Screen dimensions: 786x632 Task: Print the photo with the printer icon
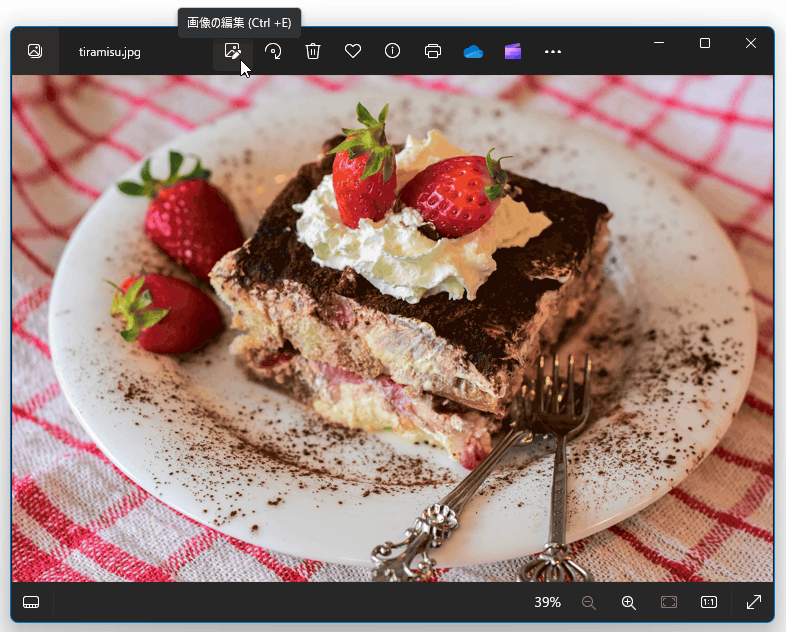[x=433, y=51]
